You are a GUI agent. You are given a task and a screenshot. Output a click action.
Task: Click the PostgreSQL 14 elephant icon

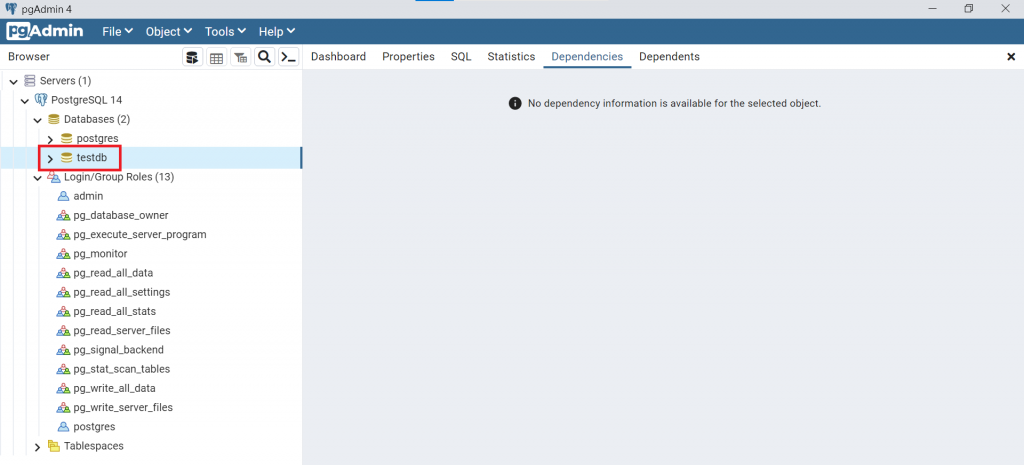pyautogui.click(x=40, y=100)
